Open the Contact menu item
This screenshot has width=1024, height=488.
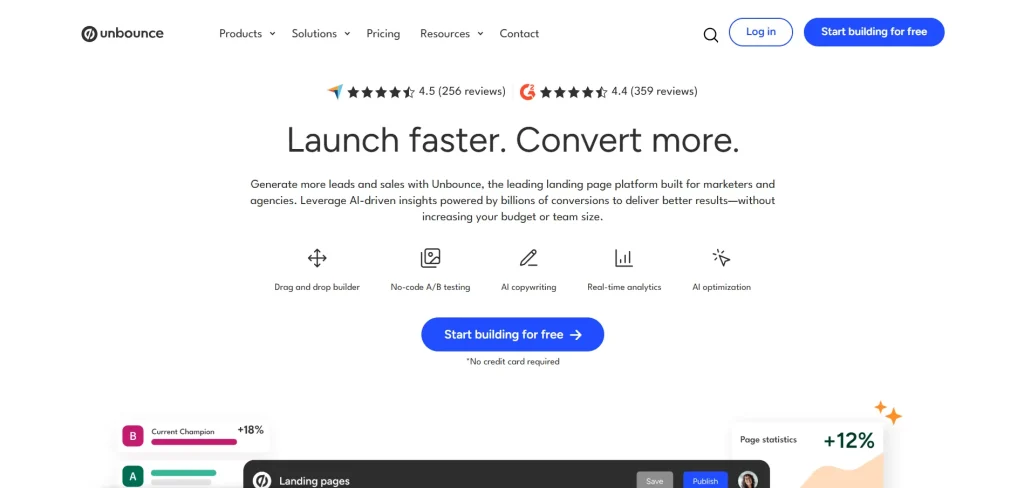tap(519, 33)
